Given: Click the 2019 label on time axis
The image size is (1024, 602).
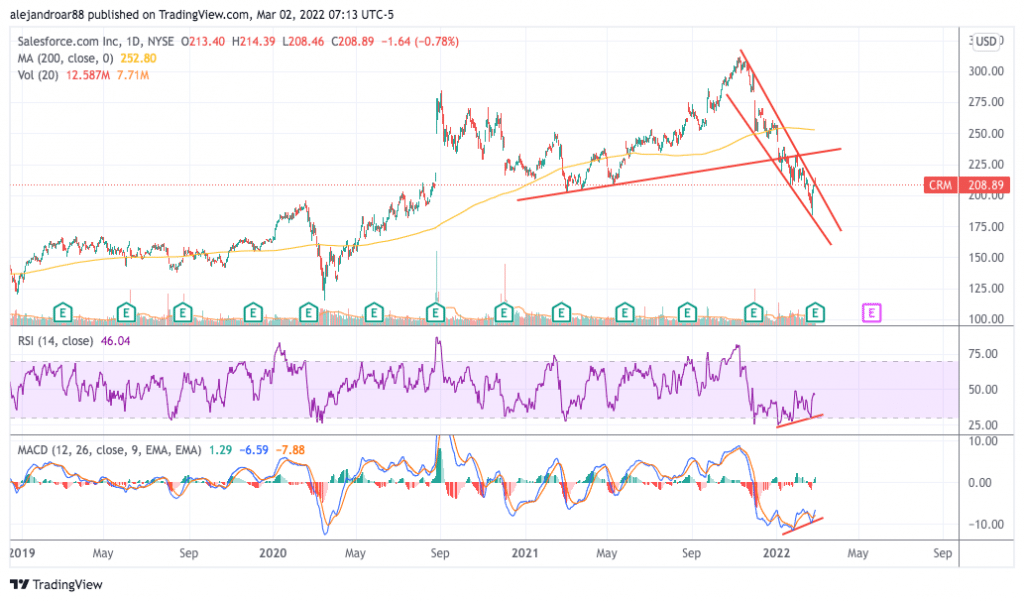Looking at the screenshot, I should point(22,553).
